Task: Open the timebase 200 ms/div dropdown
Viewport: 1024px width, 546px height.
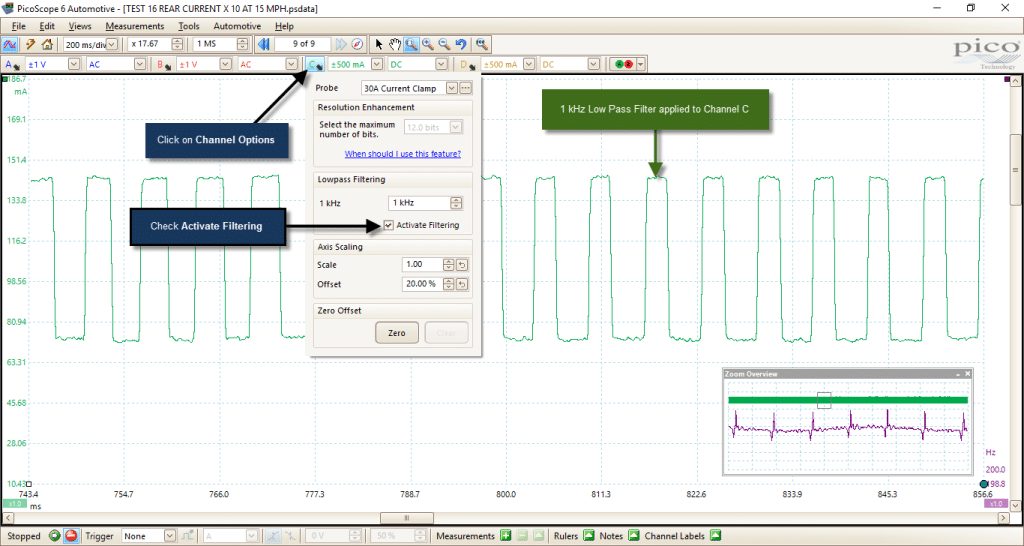Action: (x=112, y=44)
